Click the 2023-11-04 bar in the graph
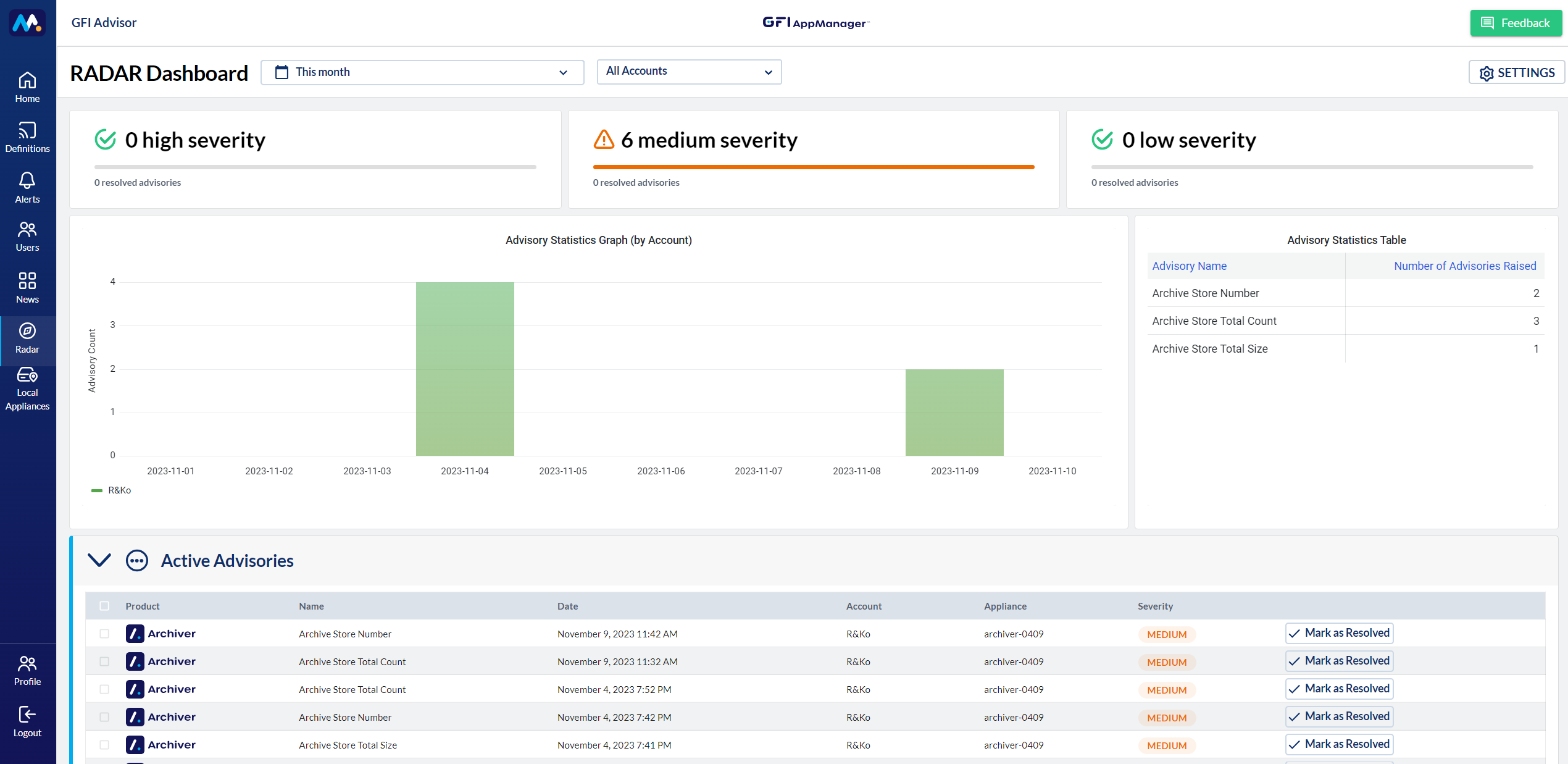Screen dimensions: 1568x764 (465, 369)
